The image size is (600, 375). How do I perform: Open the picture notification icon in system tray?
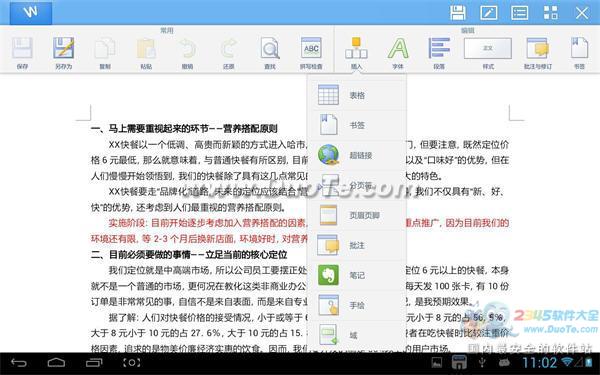click(437, 362)
